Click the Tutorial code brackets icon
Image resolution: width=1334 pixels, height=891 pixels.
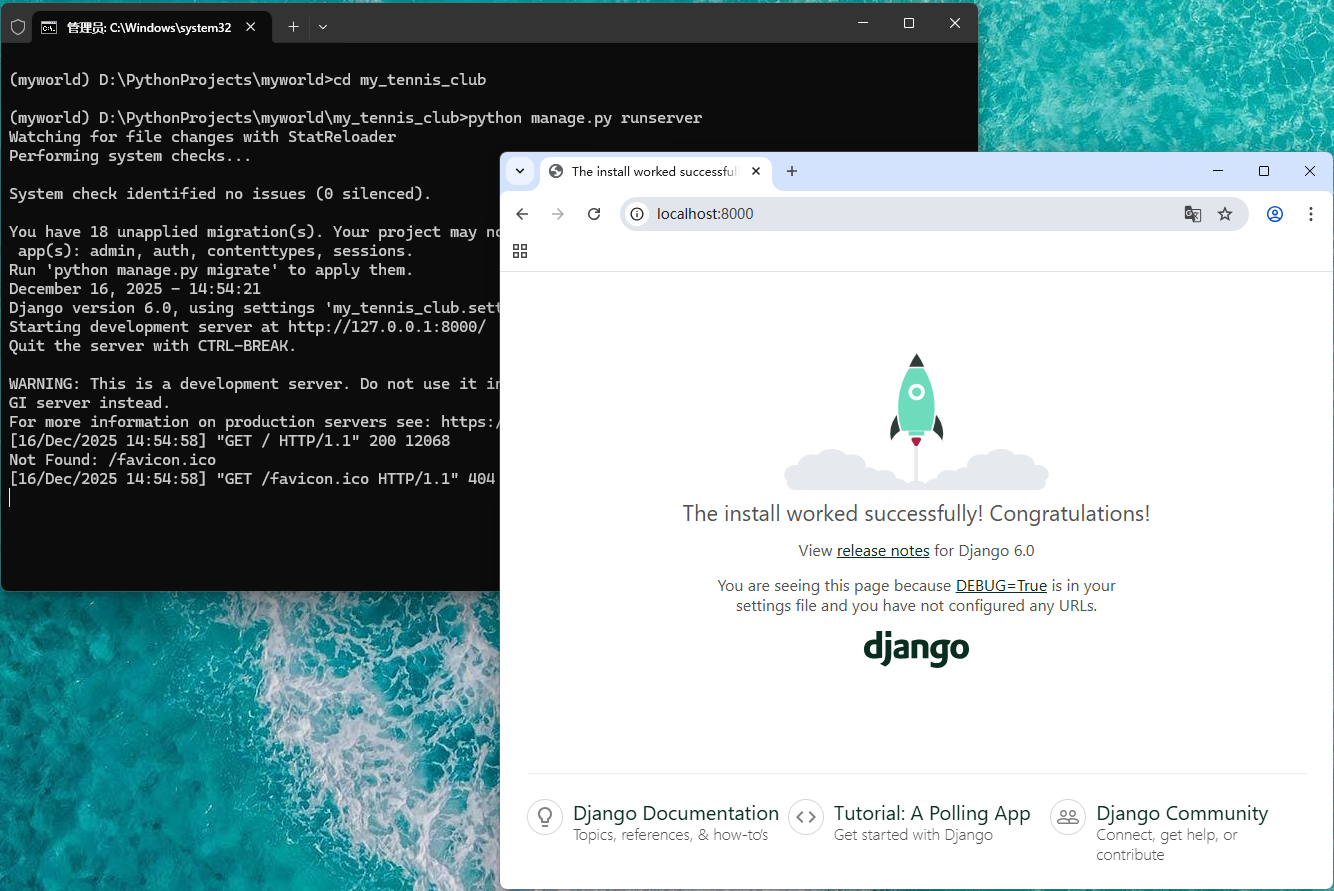(806, 817)
